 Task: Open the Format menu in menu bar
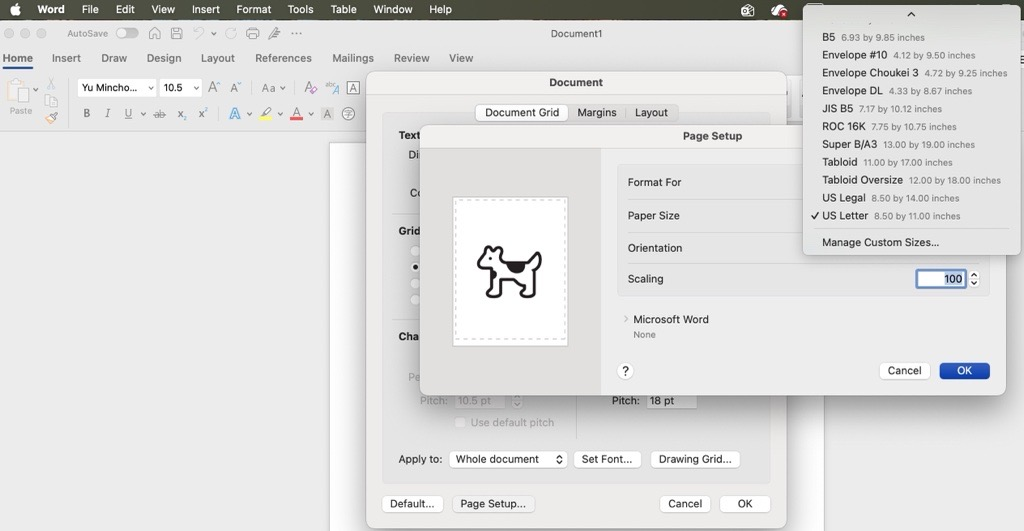(253, 9)
